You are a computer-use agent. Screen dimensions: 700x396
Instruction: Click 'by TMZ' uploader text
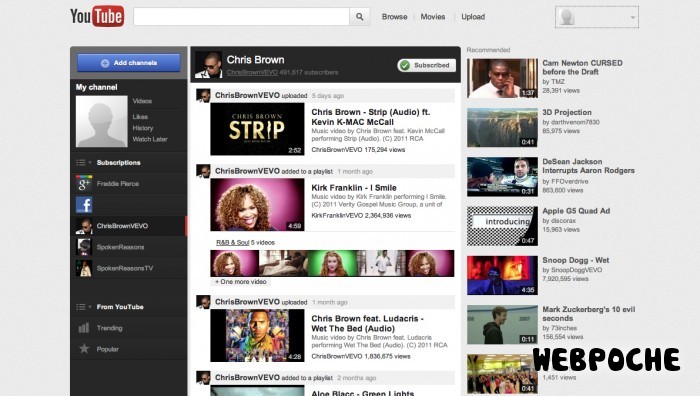pyautogui.click(x=553, y=82)
